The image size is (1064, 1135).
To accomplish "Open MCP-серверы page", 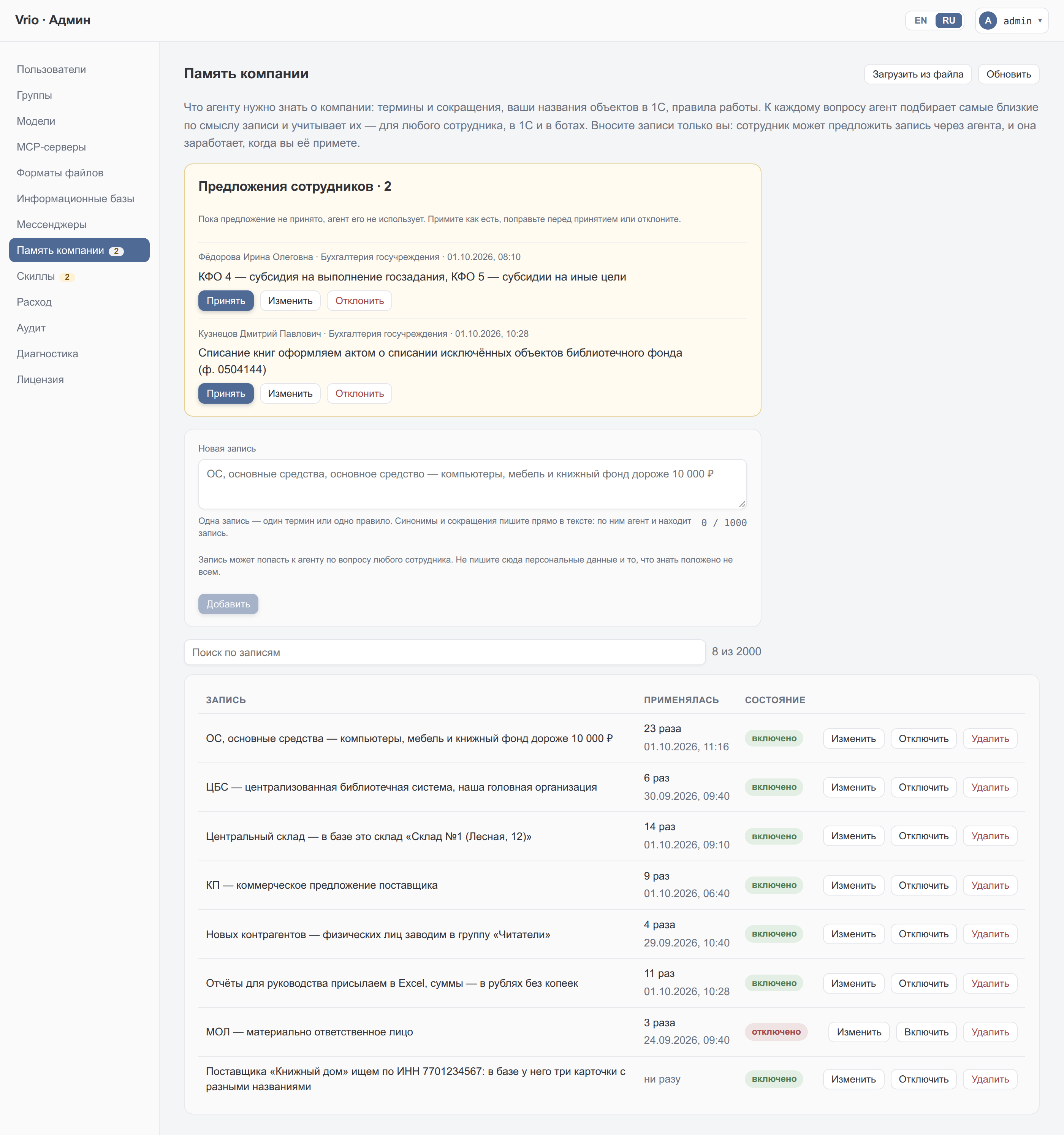I will (x=79, y=147).
